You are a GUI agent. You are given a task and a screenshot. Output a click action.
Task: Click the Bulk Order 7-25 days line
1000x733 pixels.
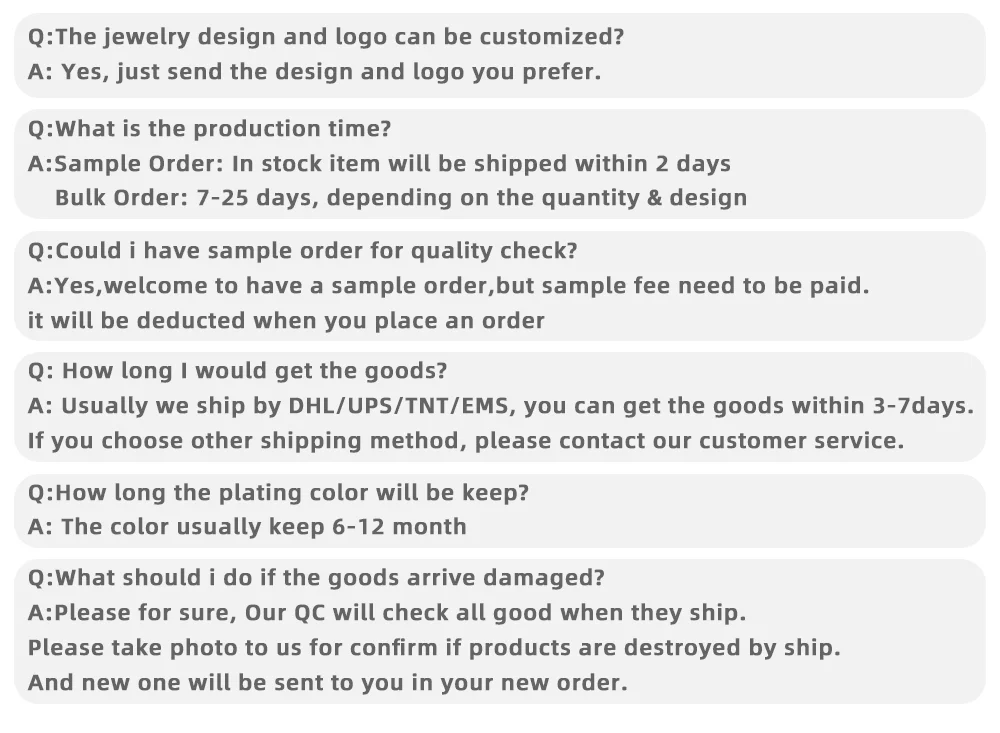point(400,197)
